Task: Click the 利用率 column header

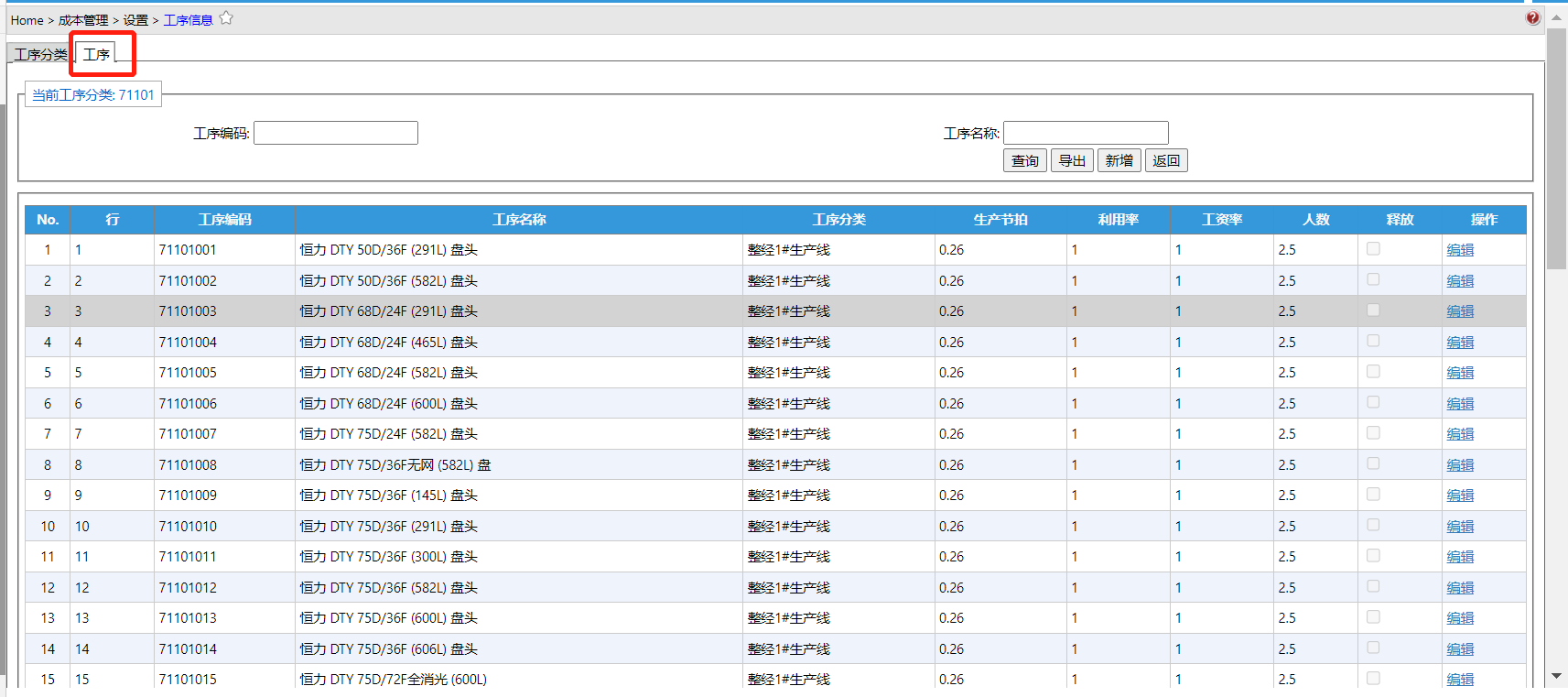Action: click(x=1119, y=220)
